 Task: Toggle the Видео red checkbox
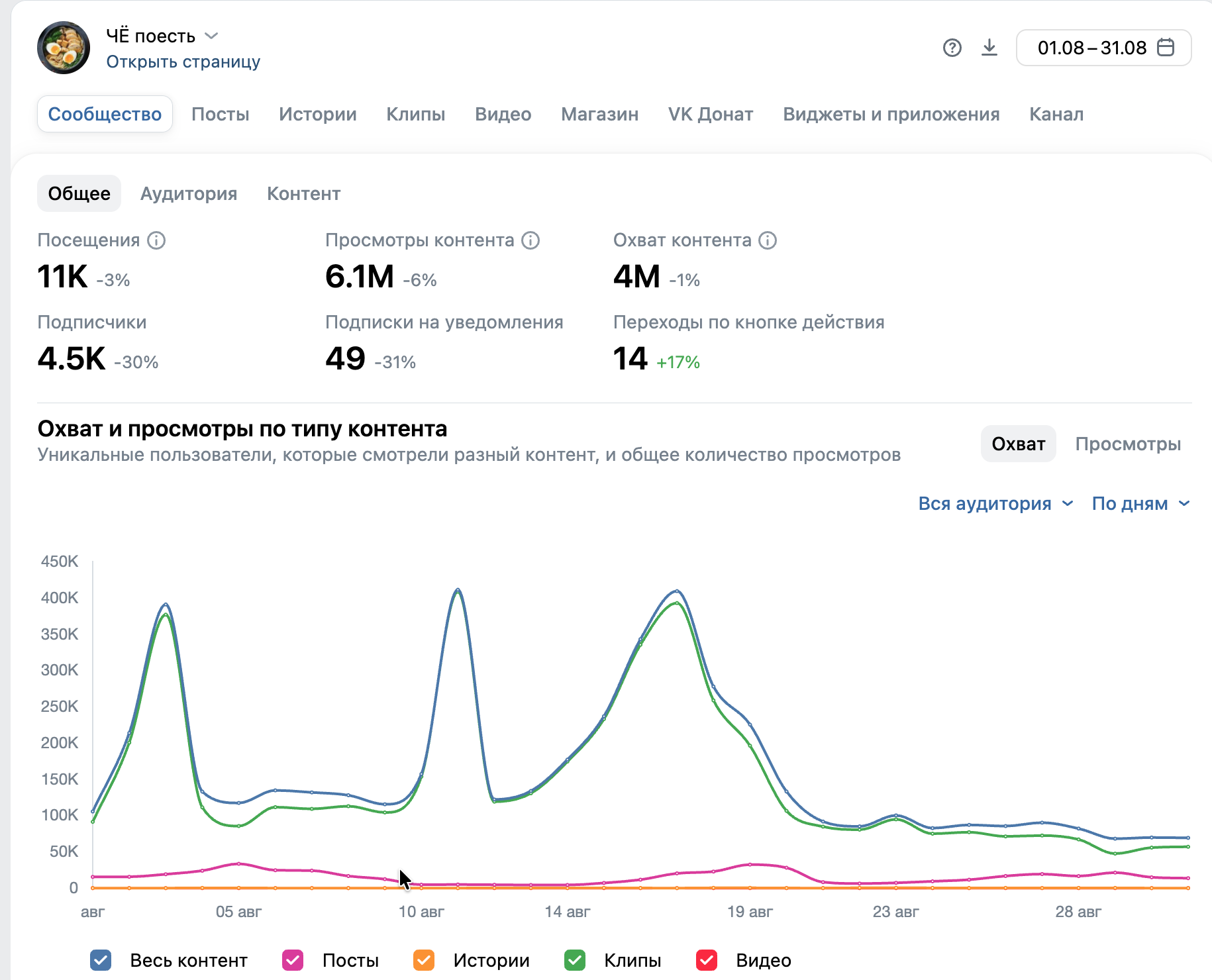(x=707, y=960)
